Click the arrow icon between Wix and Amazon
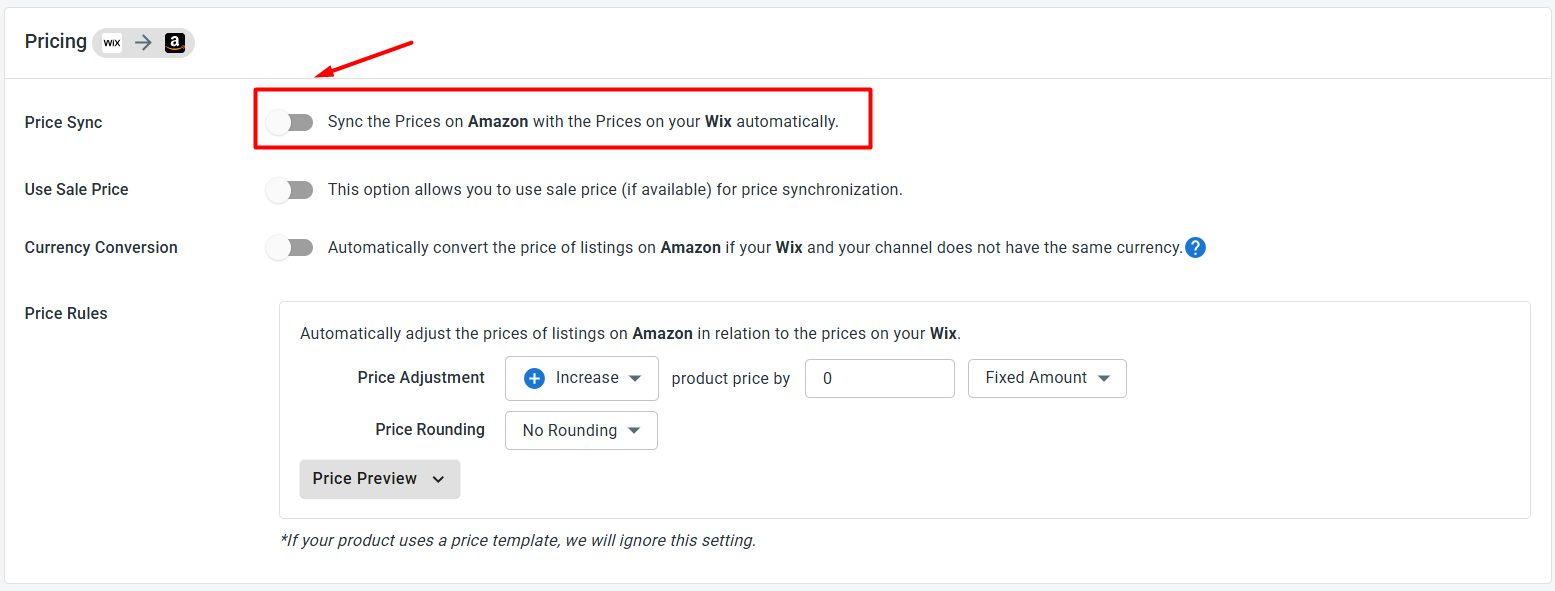1555x591 pixels. [x=143, y=43]
